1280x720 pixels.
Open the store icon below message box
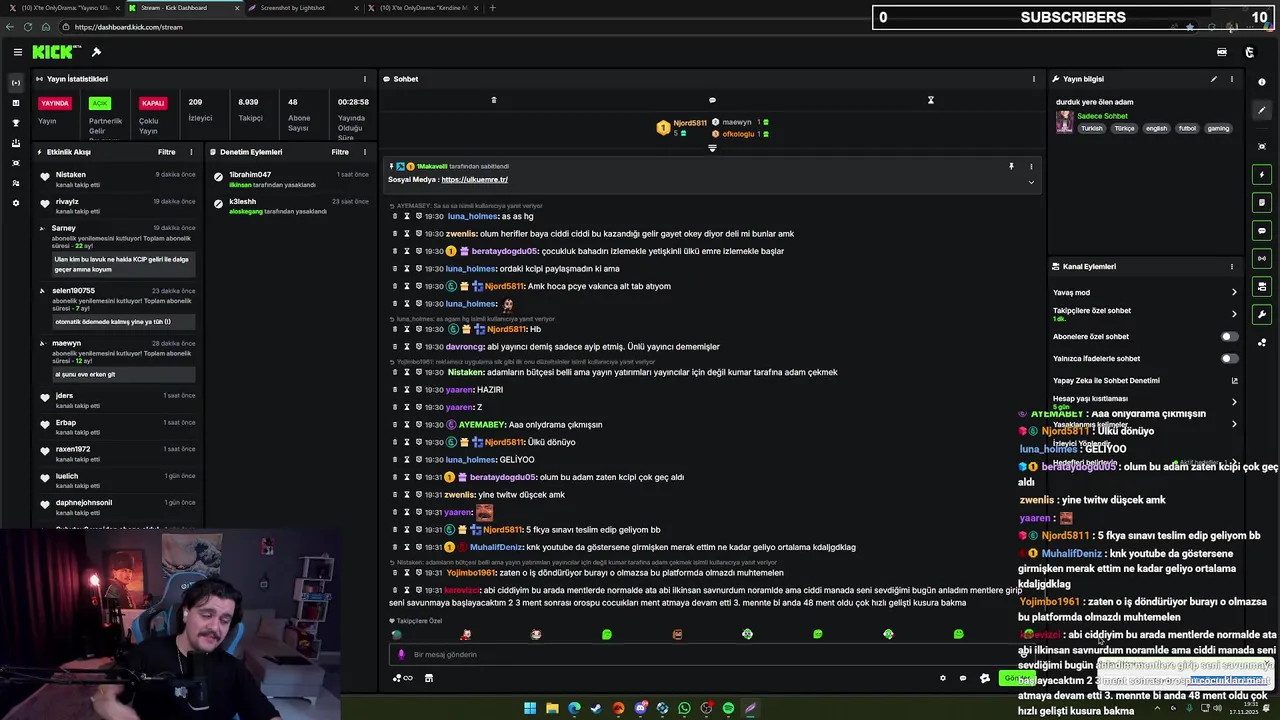[x=429, y=678]
